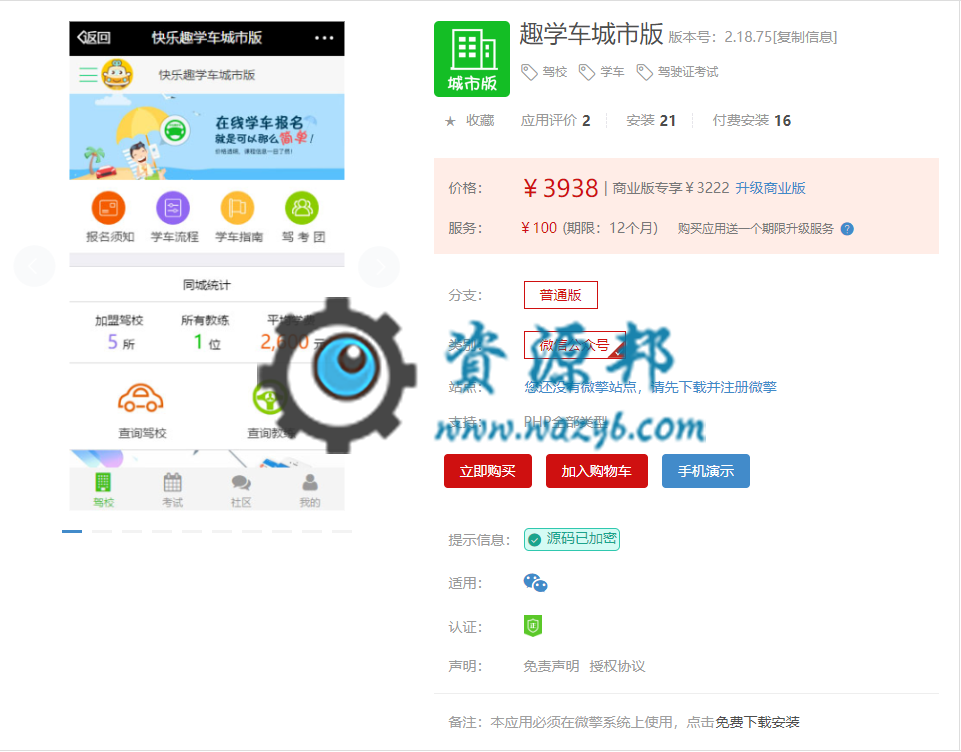Click the 源码已加密 badge

tap(572, 539)
